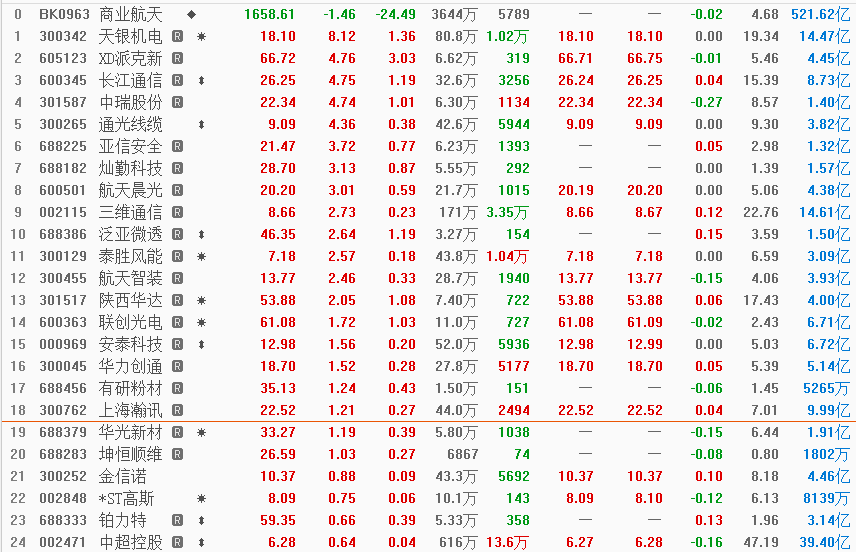Click the up-down arrow marker on 铂力特 row
The image size is (856, 552).
[x=201, y=520]
